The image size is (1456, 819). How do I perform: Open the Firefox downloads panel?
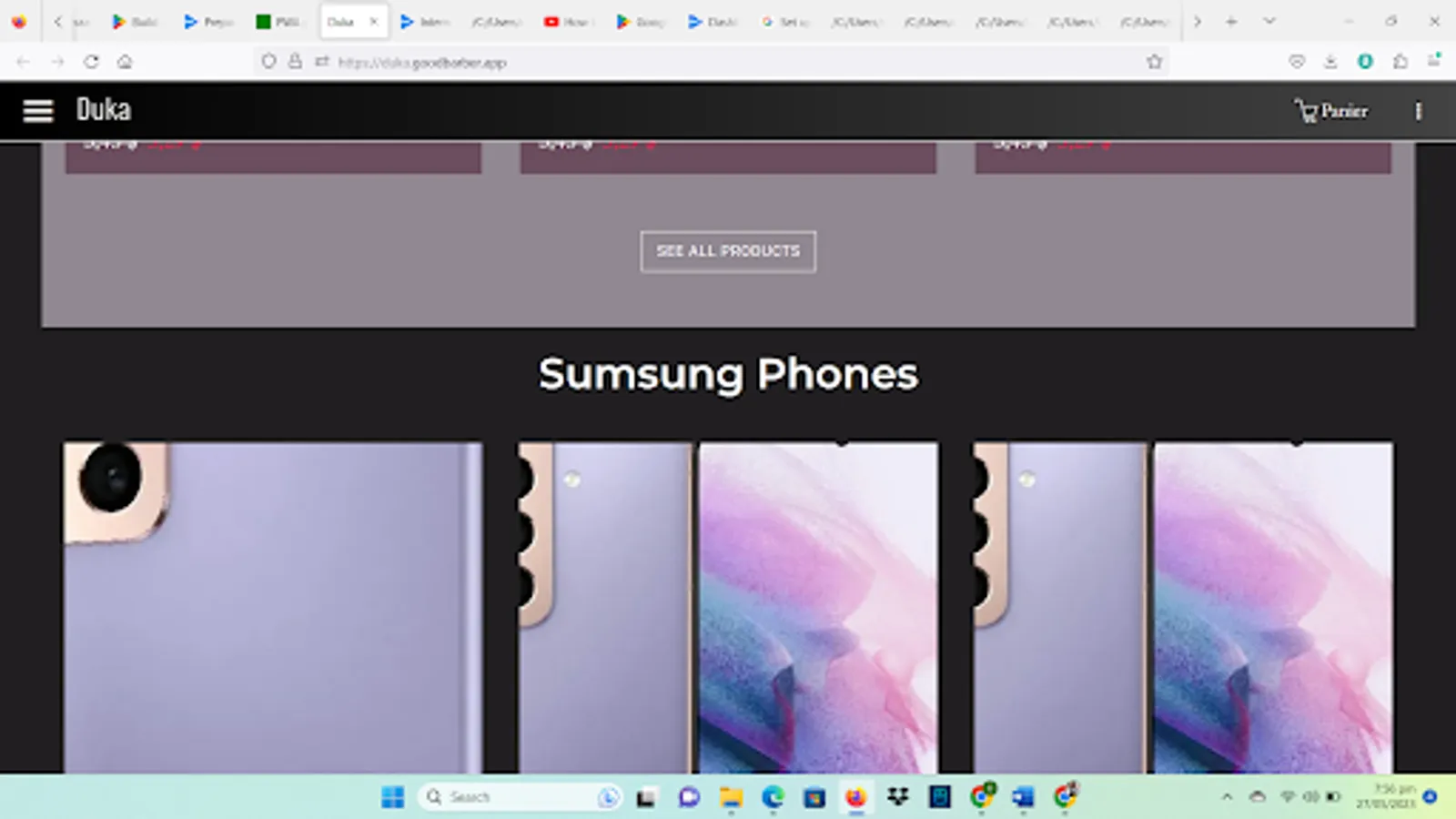click(1330, 62)
